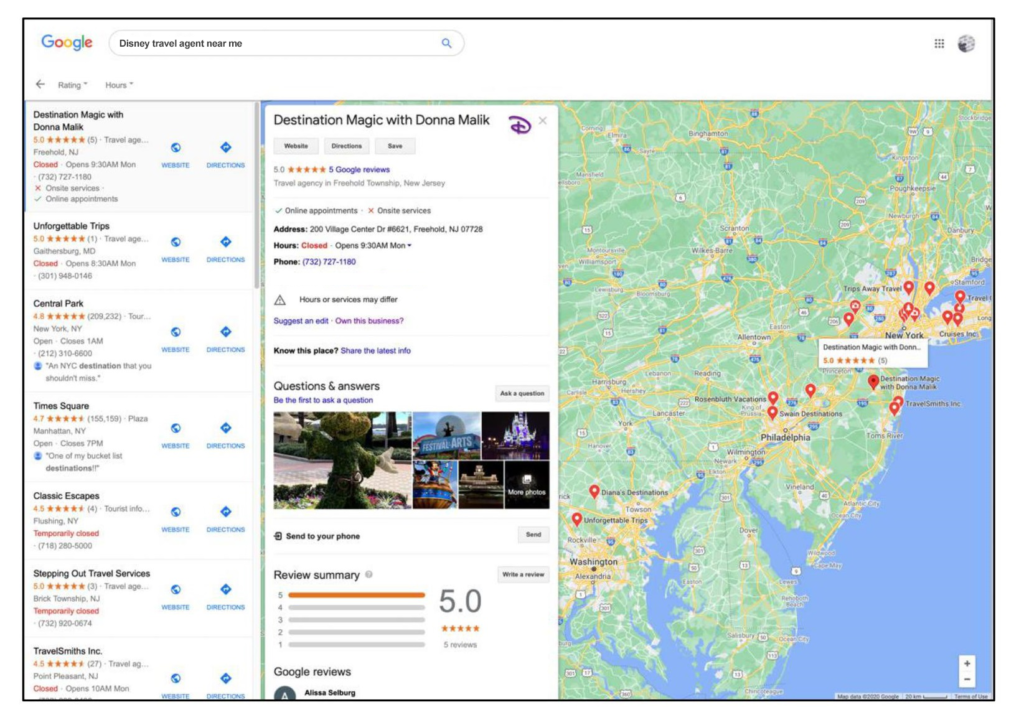Close the Destination Magic detail panel

coord(543,121)
